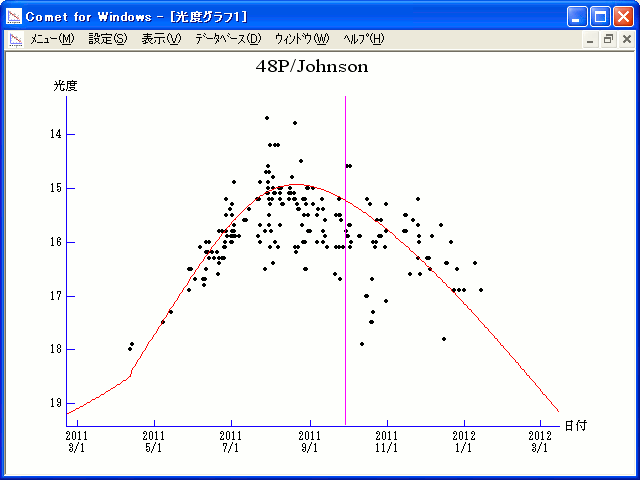The width and height of the screenshot is (640, 480).
Task: Click the Comet for Windows title bar icon
Action: tap(14, 16)
